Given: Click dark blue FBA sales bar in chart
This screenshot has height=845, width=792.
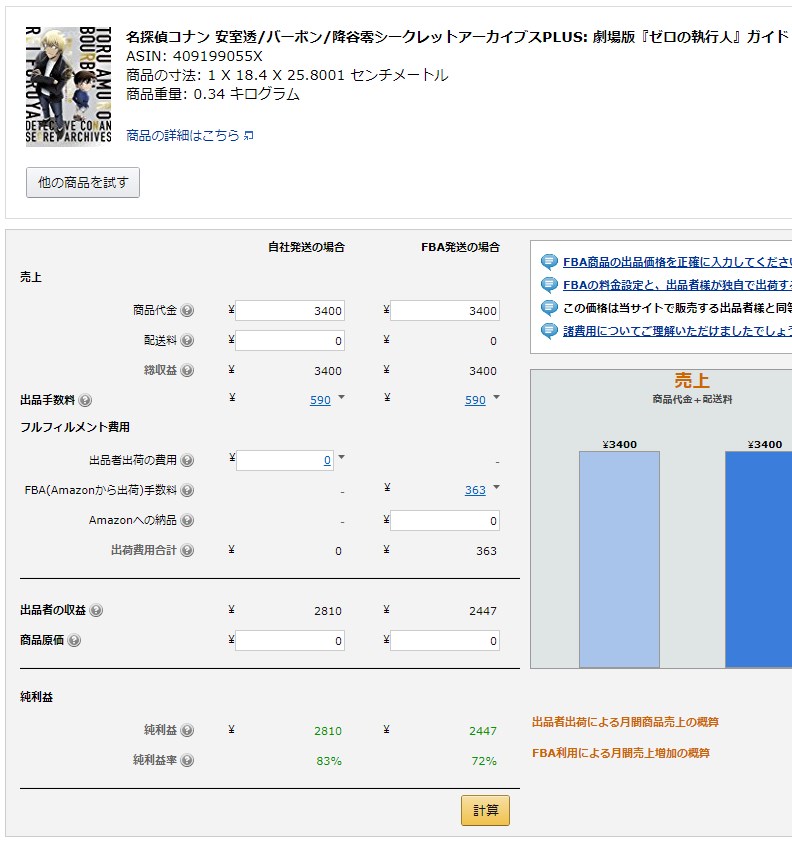Looking at the screenshot, I should (759, 559).
